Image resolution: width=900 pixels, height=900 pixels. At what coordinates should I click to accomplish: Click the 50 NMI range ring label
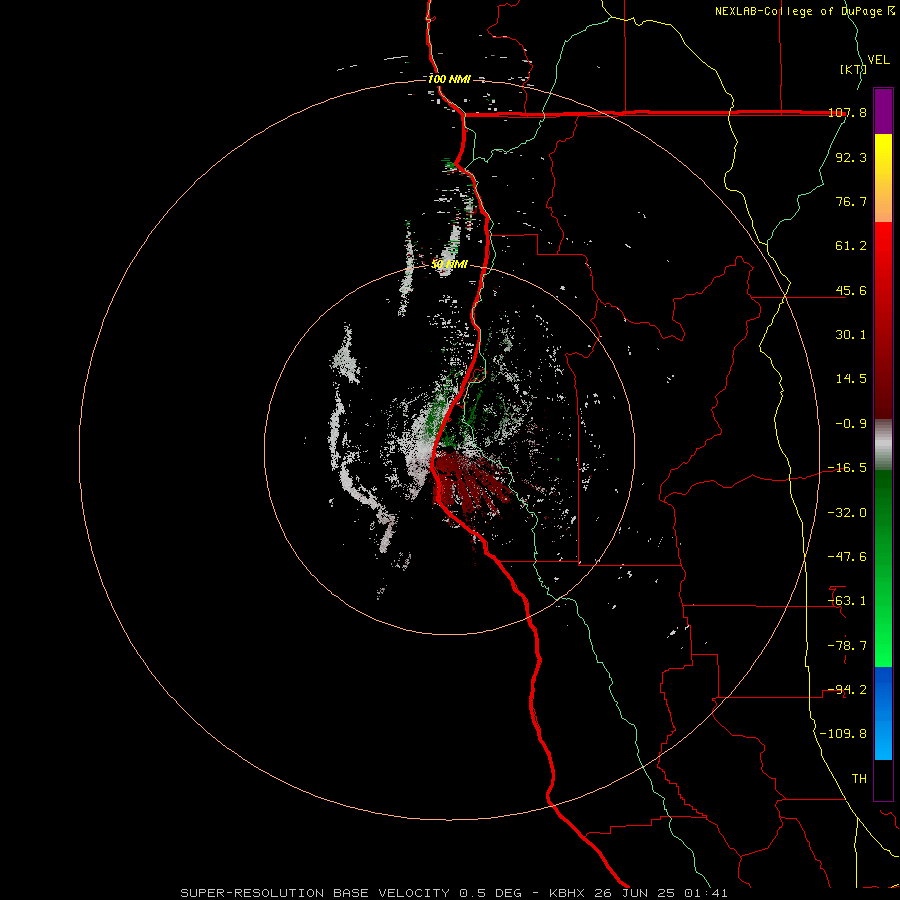point(449,265)
